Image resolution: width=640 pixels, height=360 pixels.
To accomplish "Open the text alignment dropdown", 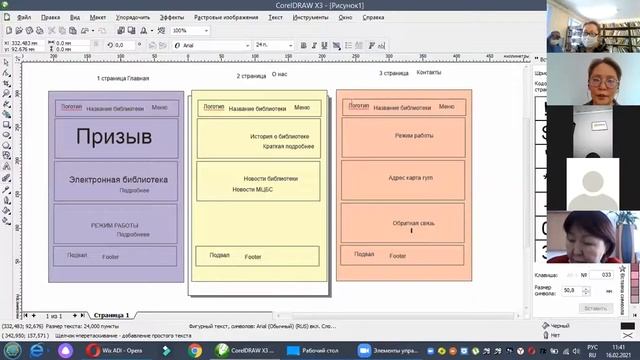I will (x=336, y=46).
